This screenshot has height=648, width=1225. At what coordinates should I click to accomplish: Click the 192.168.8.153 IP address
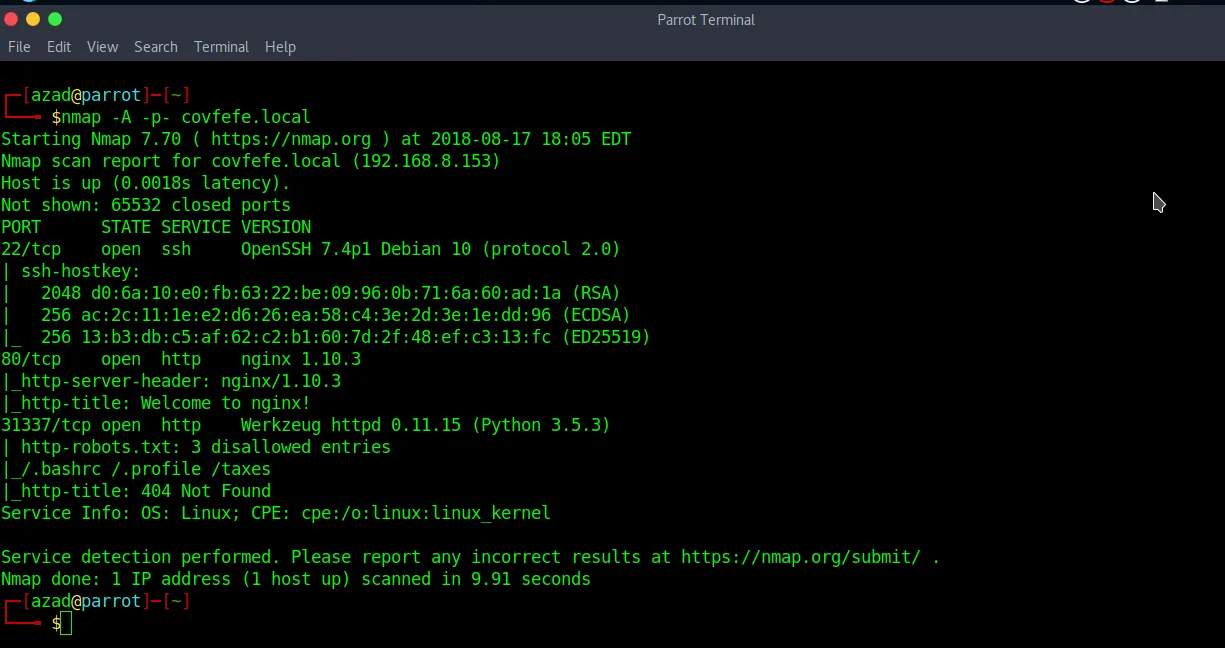pos(426,161)
